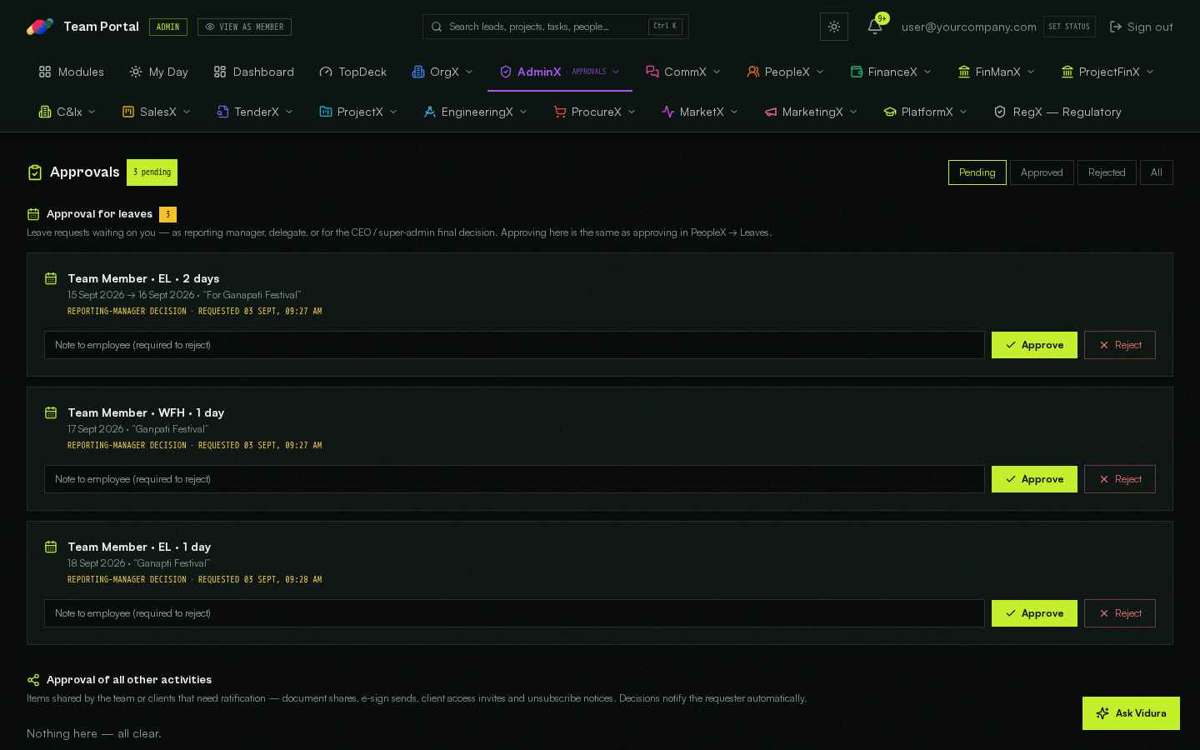Approve the WFH 1 day request
This screenshot has height=750, width=1200.
click(x=1034, y=479)
